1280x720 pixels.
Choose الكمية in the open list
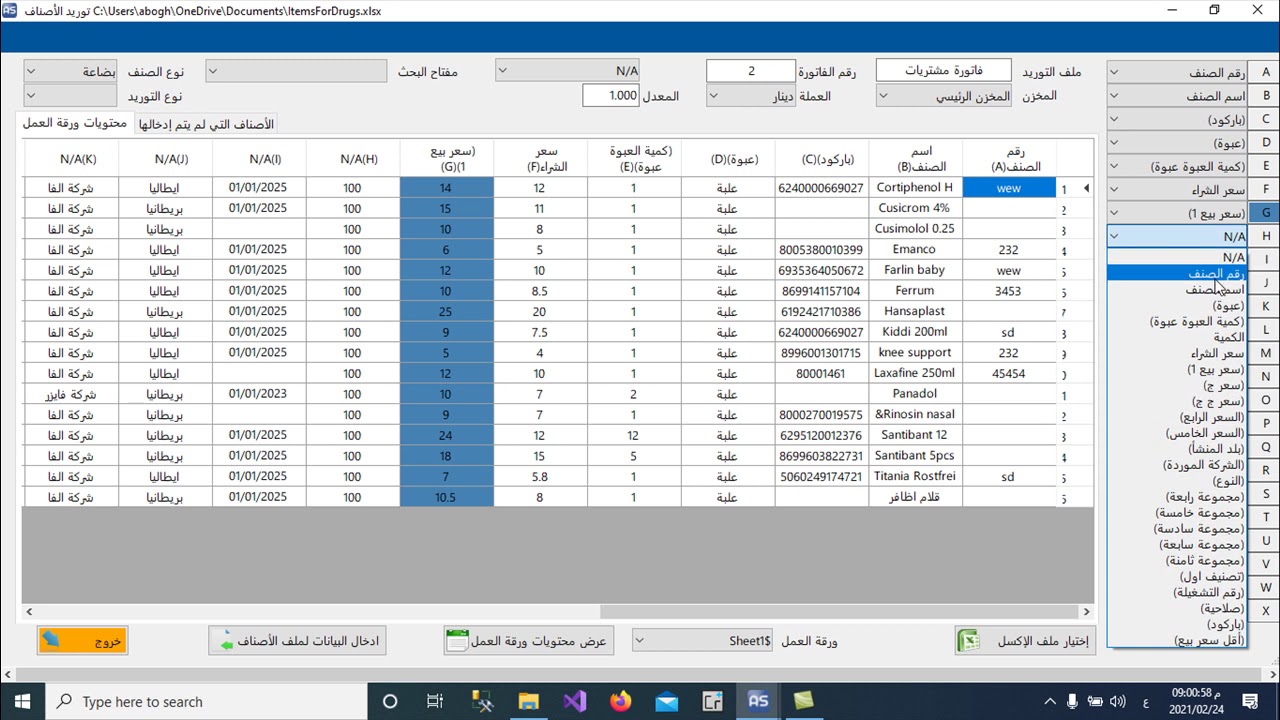pos(1177,337)
